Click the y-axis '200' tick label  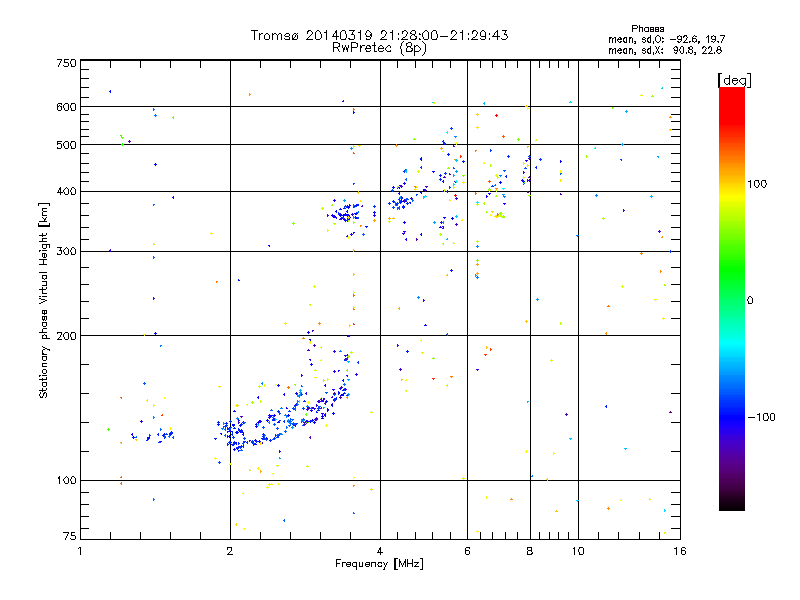pos(66,336)
